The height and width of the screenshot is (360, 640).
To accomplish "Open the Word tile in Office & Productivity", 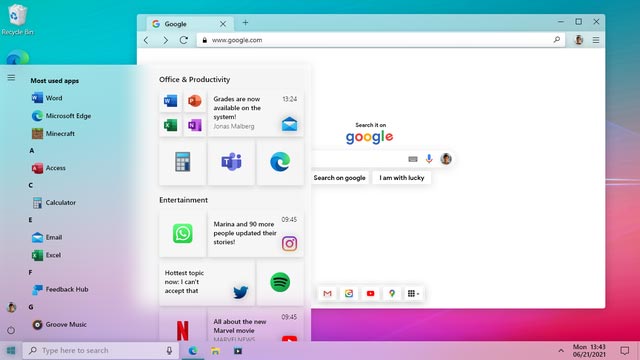I will [170, 101].
